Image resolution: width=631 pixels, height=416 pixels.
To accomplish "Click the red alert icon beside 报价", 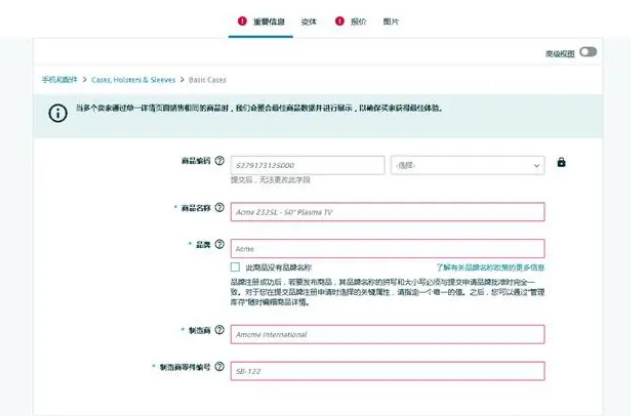I will (340, 21).
